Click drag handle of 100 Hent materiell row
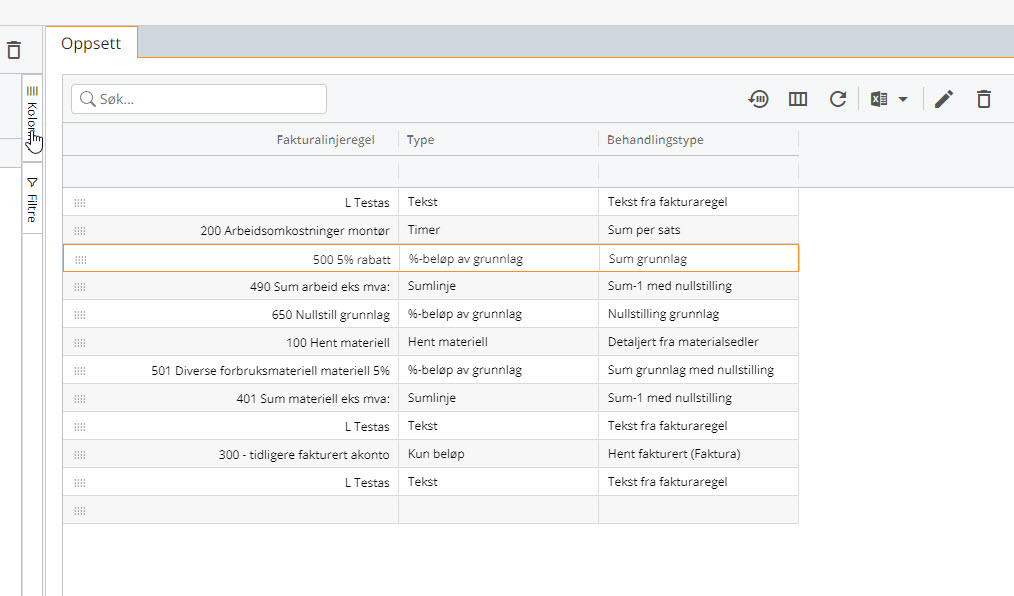 [80, 343]
